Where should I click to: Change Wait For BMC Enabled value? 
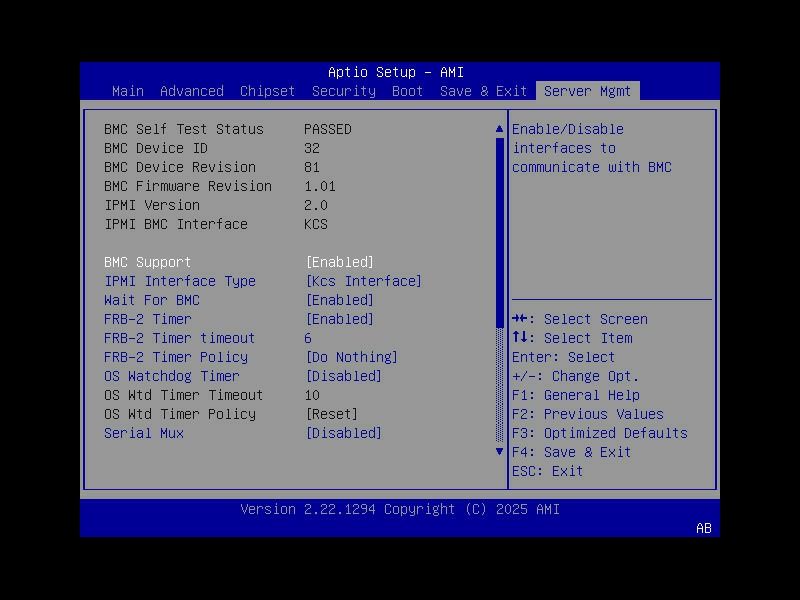[339, 300]
